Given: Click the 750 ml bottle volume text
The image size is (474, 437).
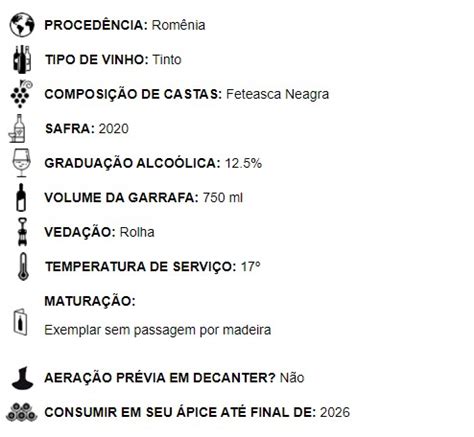Looking at the screenshot, I should [x=223, y=197].
